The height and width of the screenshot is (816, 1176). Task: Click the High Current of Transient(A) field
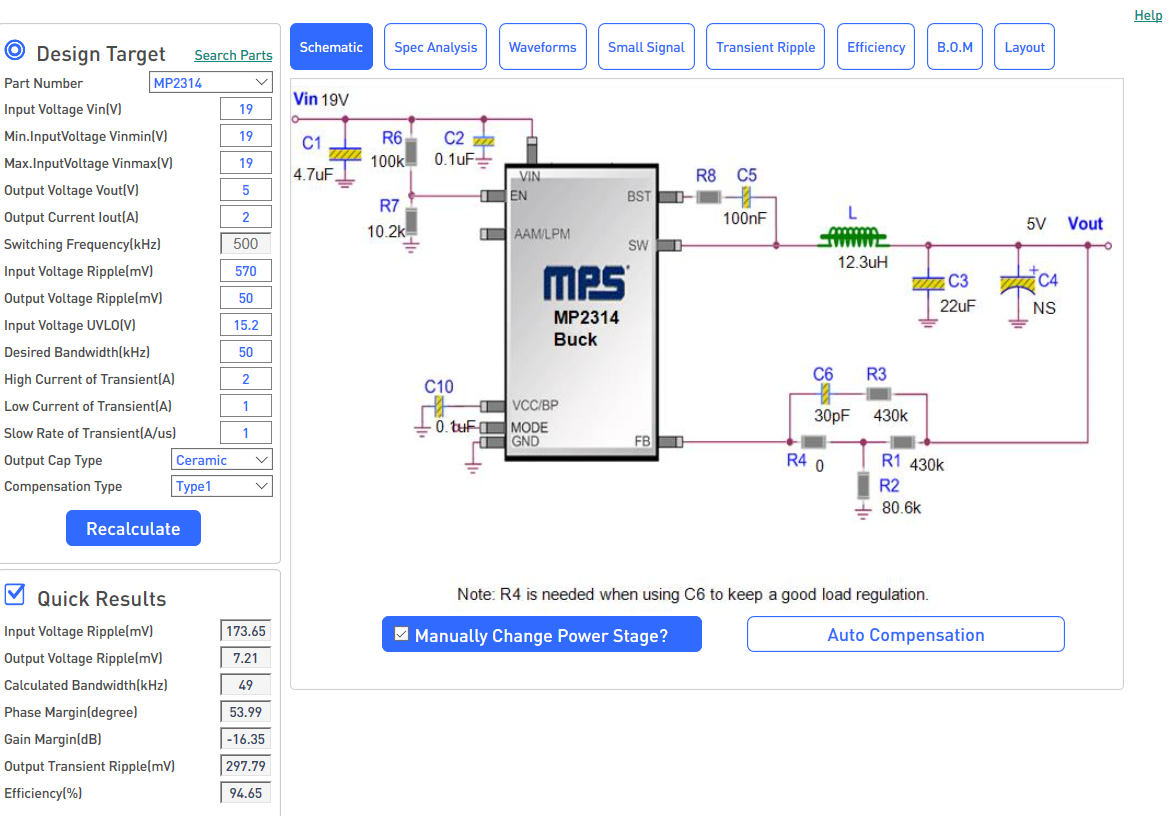[x=246, y=379]
